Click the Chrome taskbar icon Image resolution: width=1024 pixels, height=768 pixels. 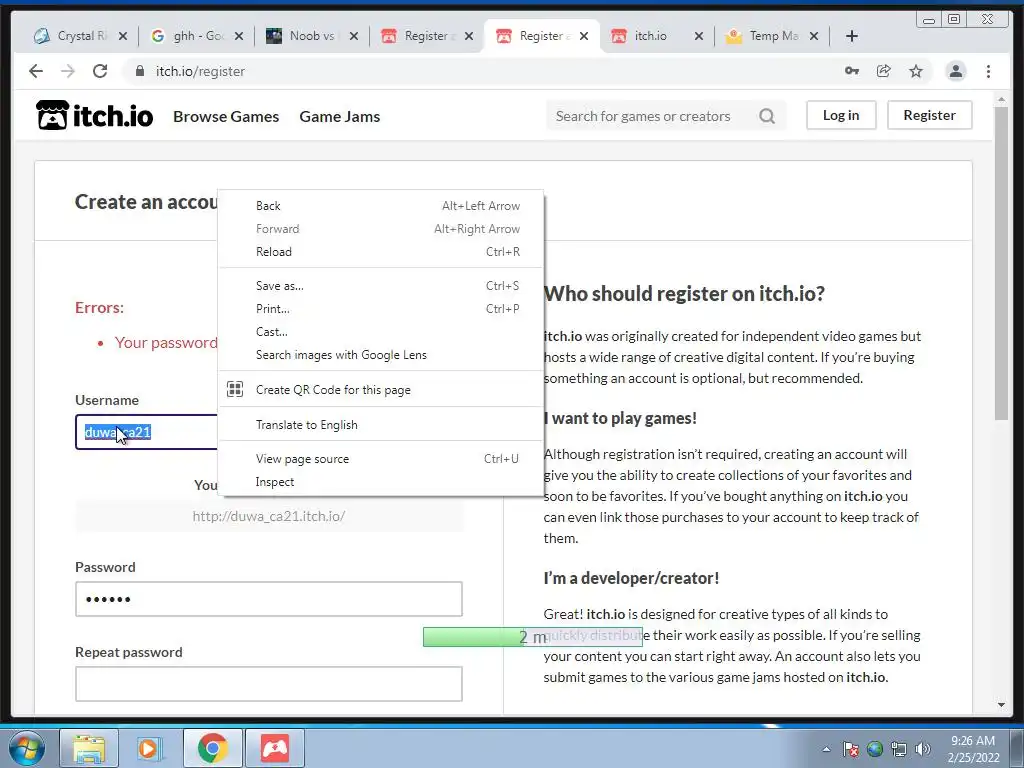(212, 748)
